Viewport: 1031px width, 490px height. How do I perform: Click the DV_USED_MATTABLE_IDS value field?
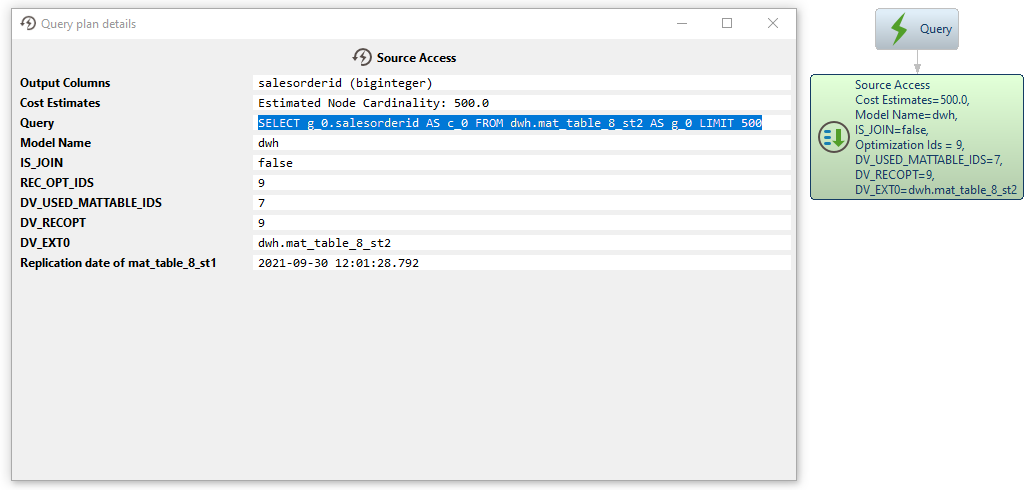[521, 203]
